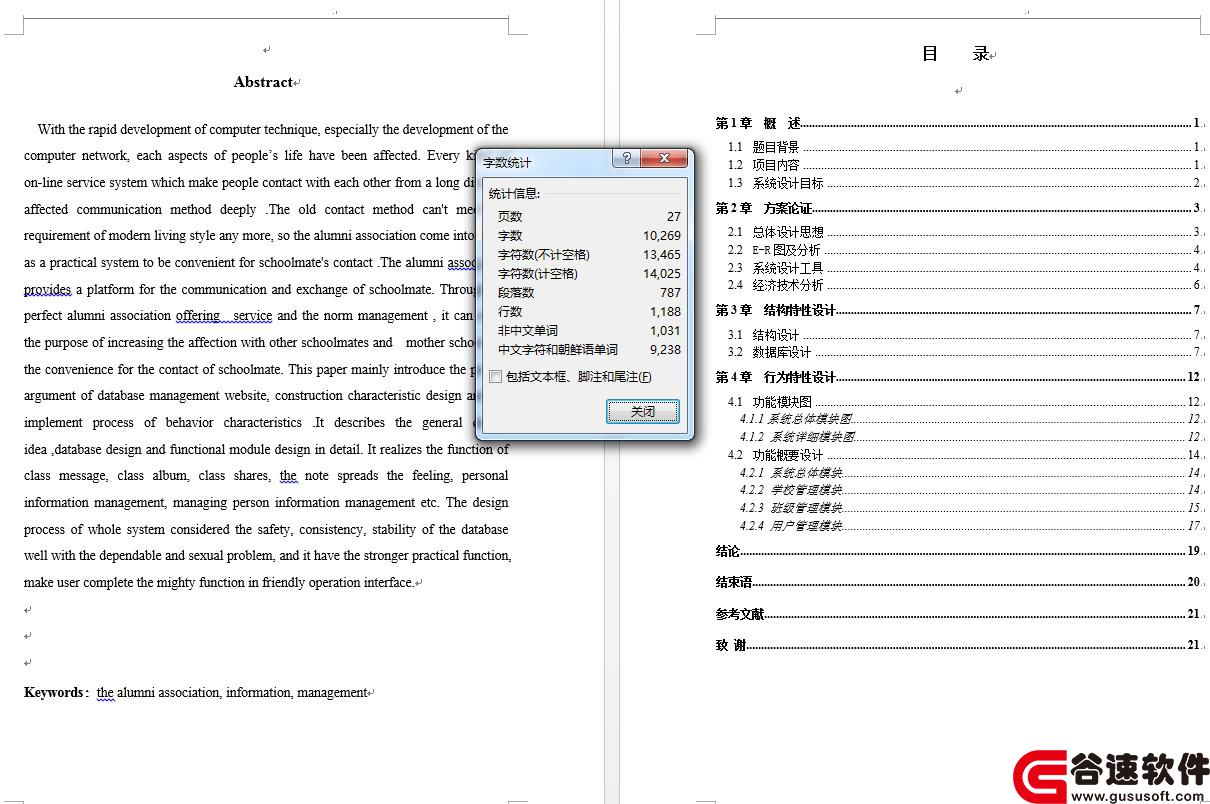Open TOC entry 1.3 系统设计目标
1210x804 pixels.
coord(963,183)
